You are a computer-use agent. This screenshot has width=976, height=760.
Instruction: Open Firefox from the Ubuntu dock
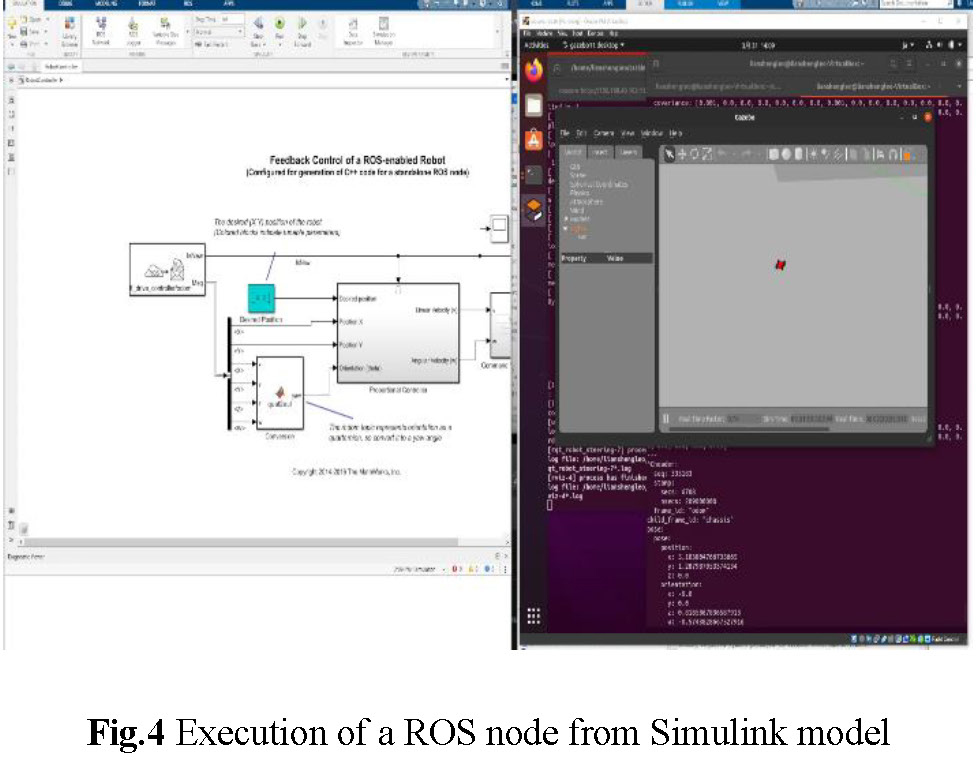[x=533, y=70]
